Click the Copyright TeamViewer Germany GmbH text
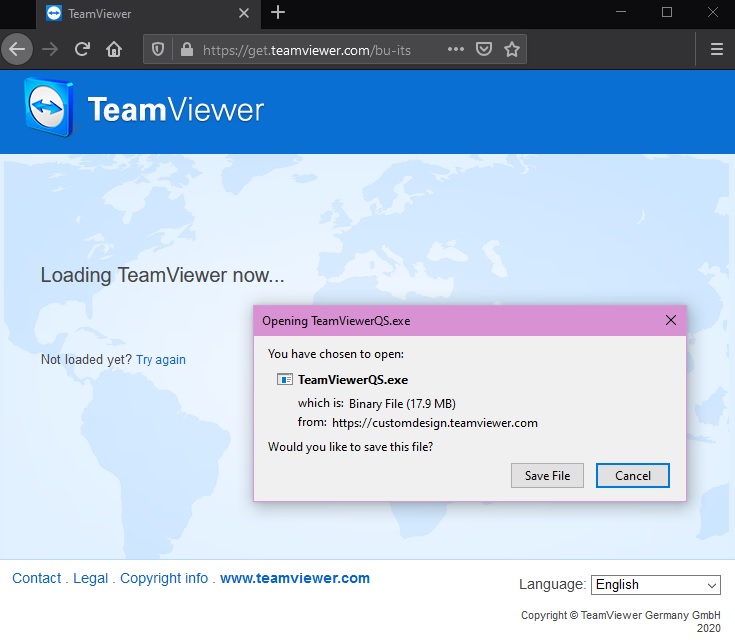 click(x=621, y=621)
